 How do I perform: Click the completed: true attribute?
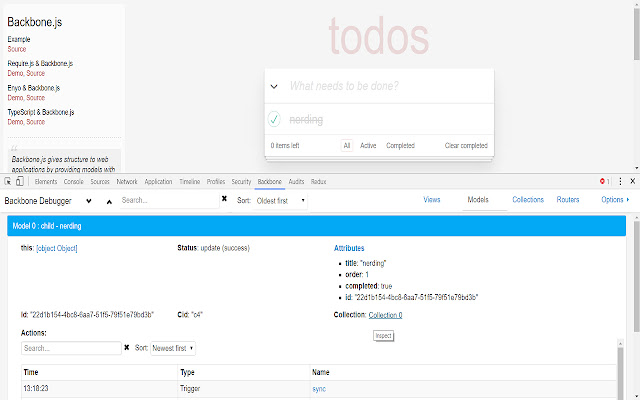click(x=369, y=286)
